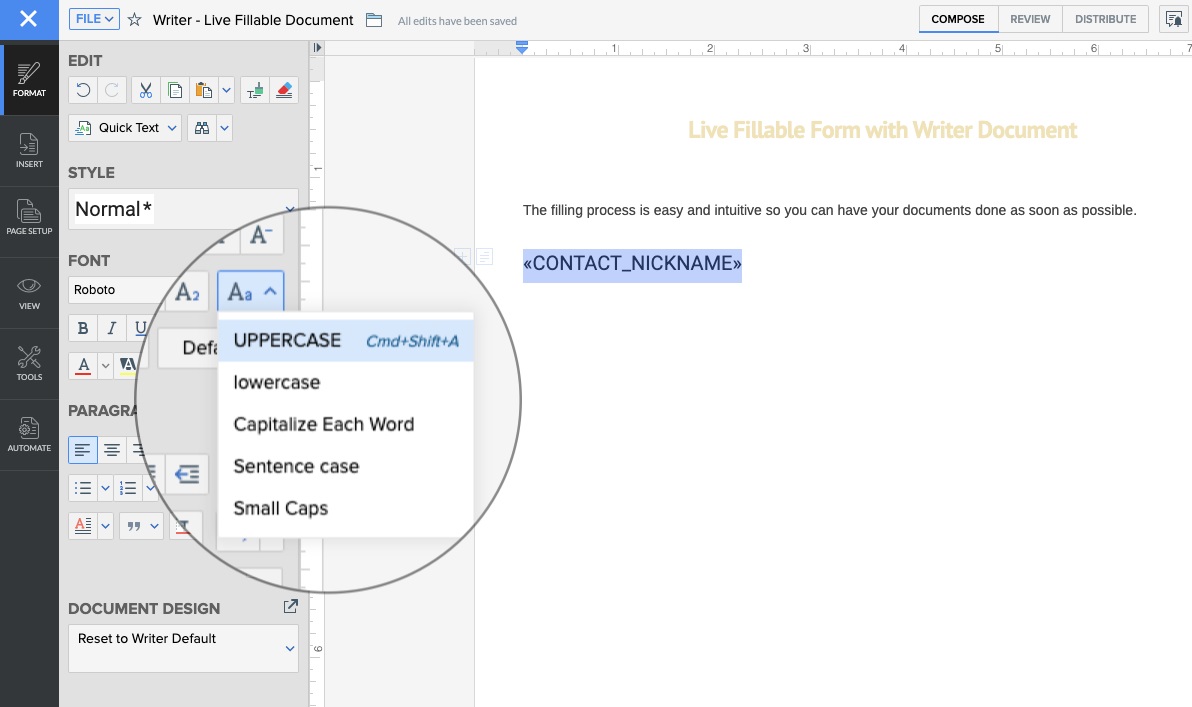The image size is (1192, 707).
Task: Open paragraph shading dropdown arrow
Action: click(x=106, y=526)
